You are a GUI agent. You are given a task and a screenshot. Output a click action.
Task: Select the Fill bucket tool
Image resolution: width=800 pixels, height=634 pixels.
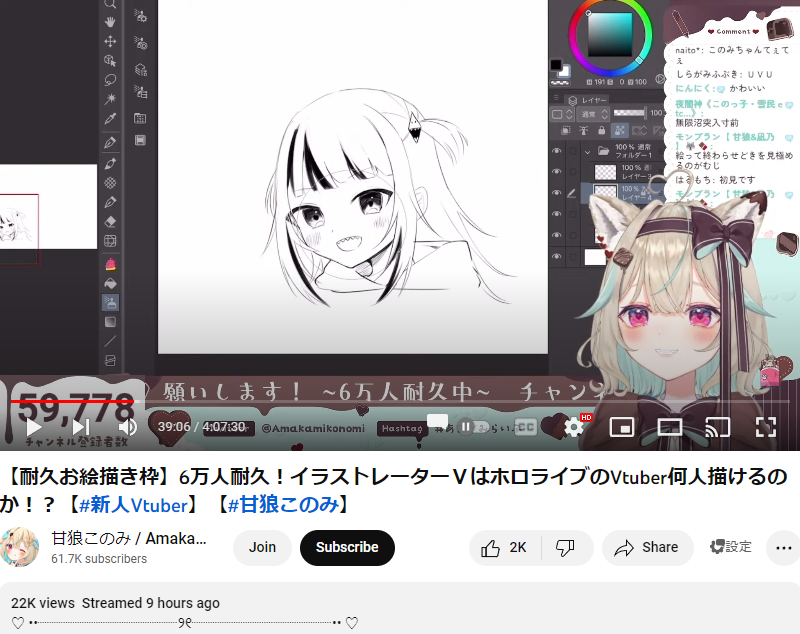pos(110,284)
